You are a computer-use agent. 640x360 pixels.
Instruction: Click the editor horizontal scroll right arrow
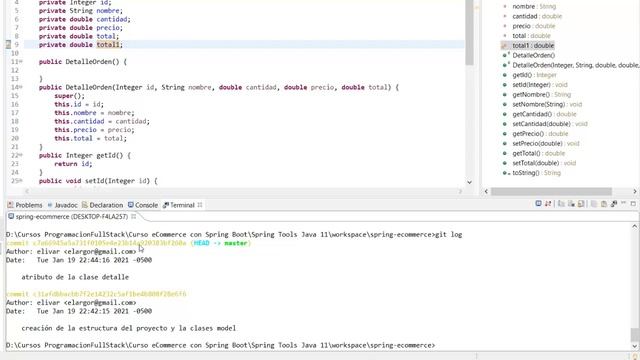[x=460, y=191]
